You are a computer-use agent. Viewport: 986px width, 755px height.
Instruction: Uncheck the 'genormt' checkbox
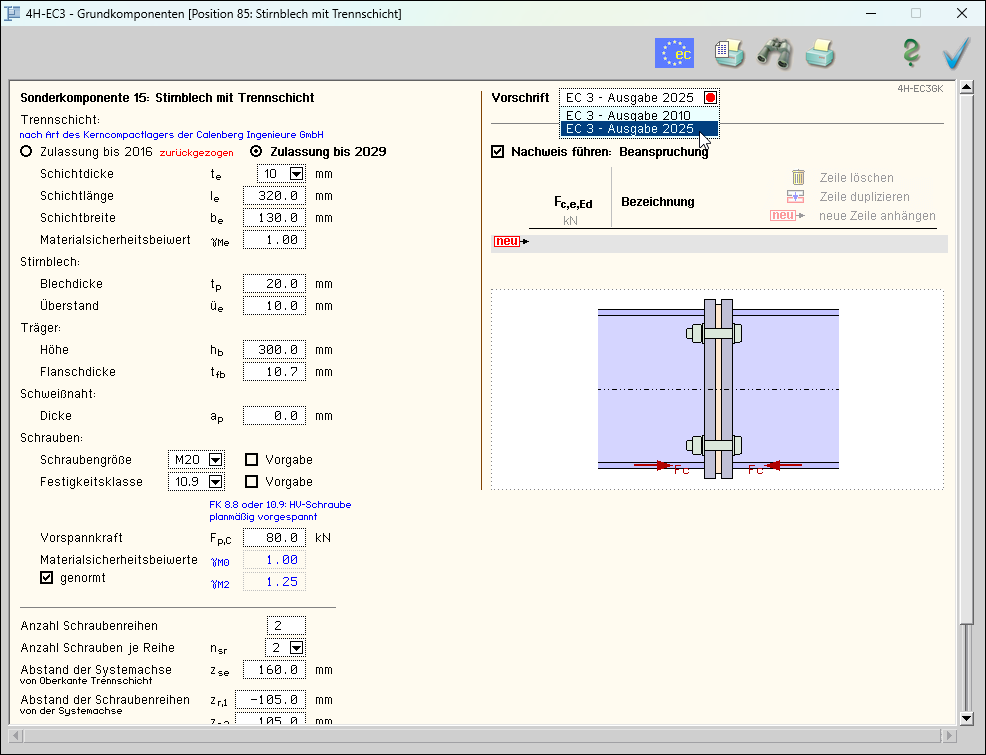coord(46,578)
